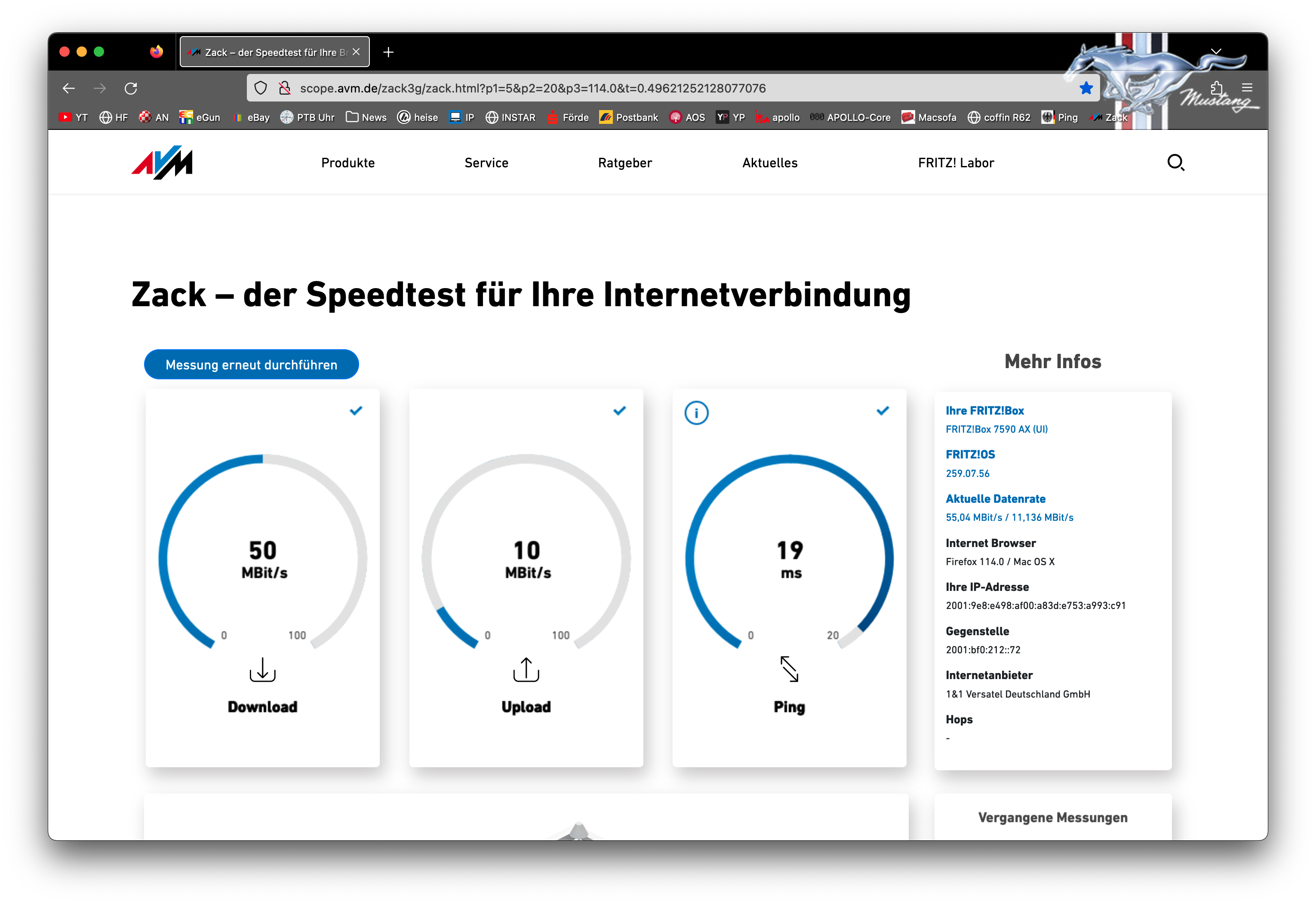The height and width of the screenshot is (904, 1316).
Task: Open the INSTAR bookmark
Action: (510, 117)
